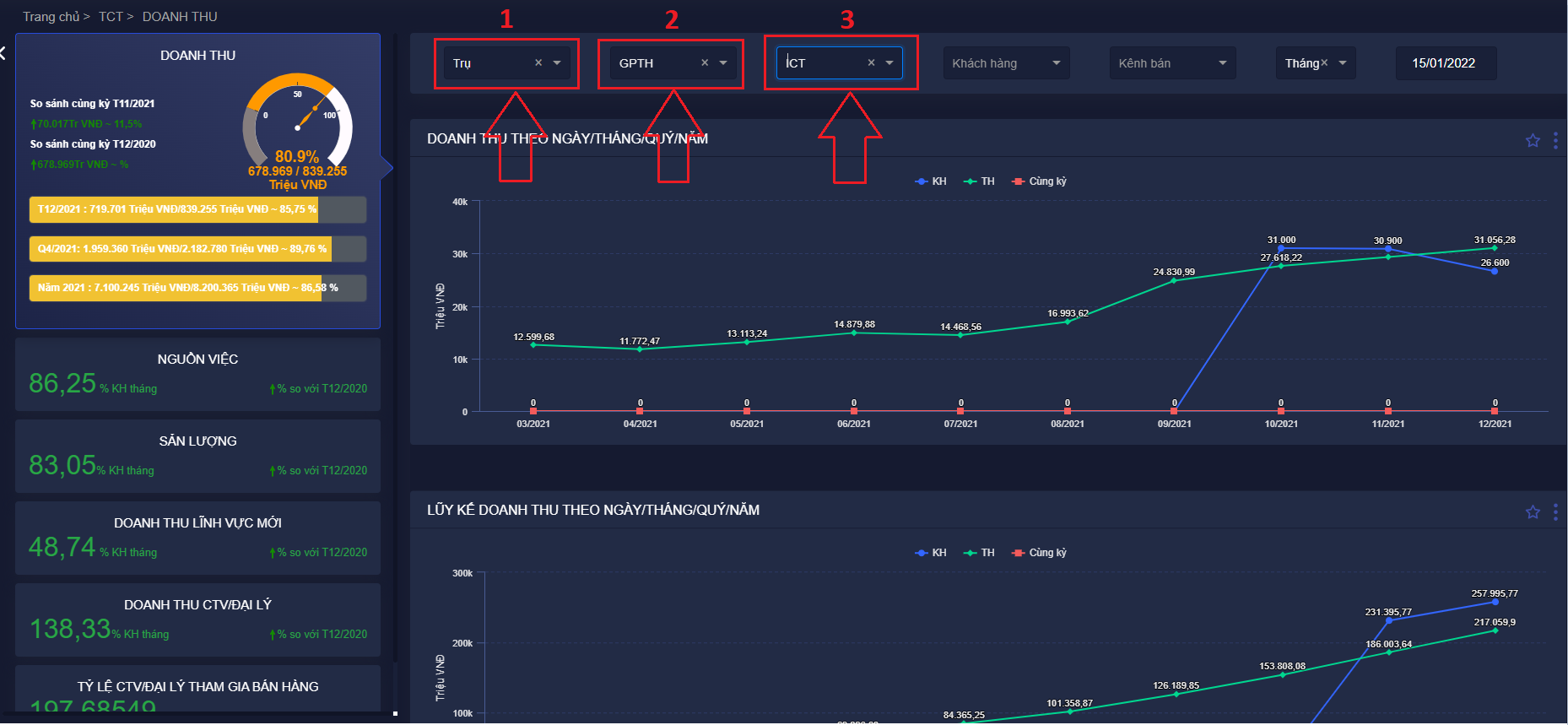Click the Q4/2021 progress bar
Viewport: 1568px width, 725px height.
pos(197,249)
